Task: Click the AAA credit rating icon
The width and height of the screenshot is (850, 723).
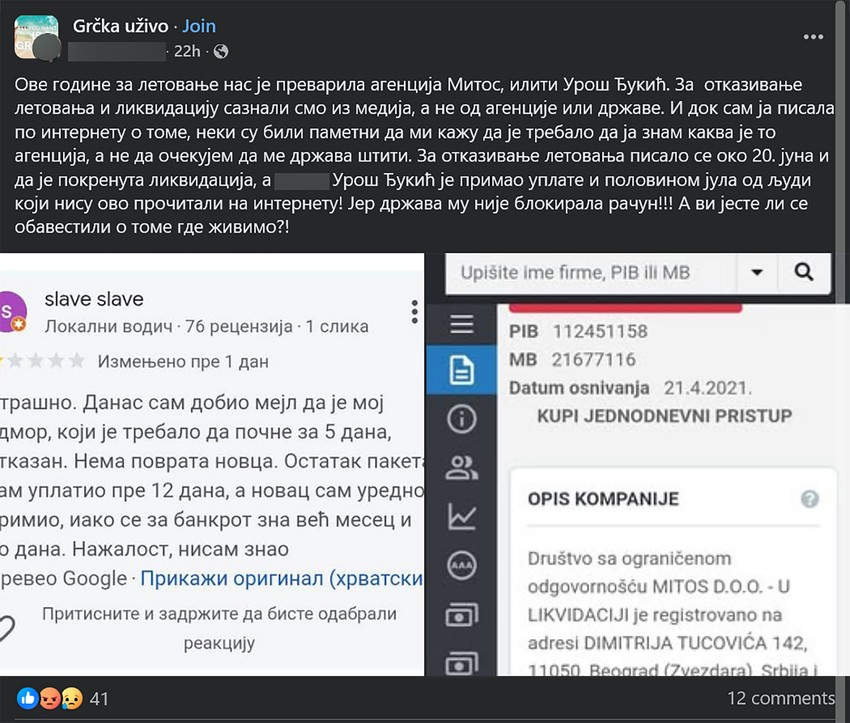Action: 461,565
